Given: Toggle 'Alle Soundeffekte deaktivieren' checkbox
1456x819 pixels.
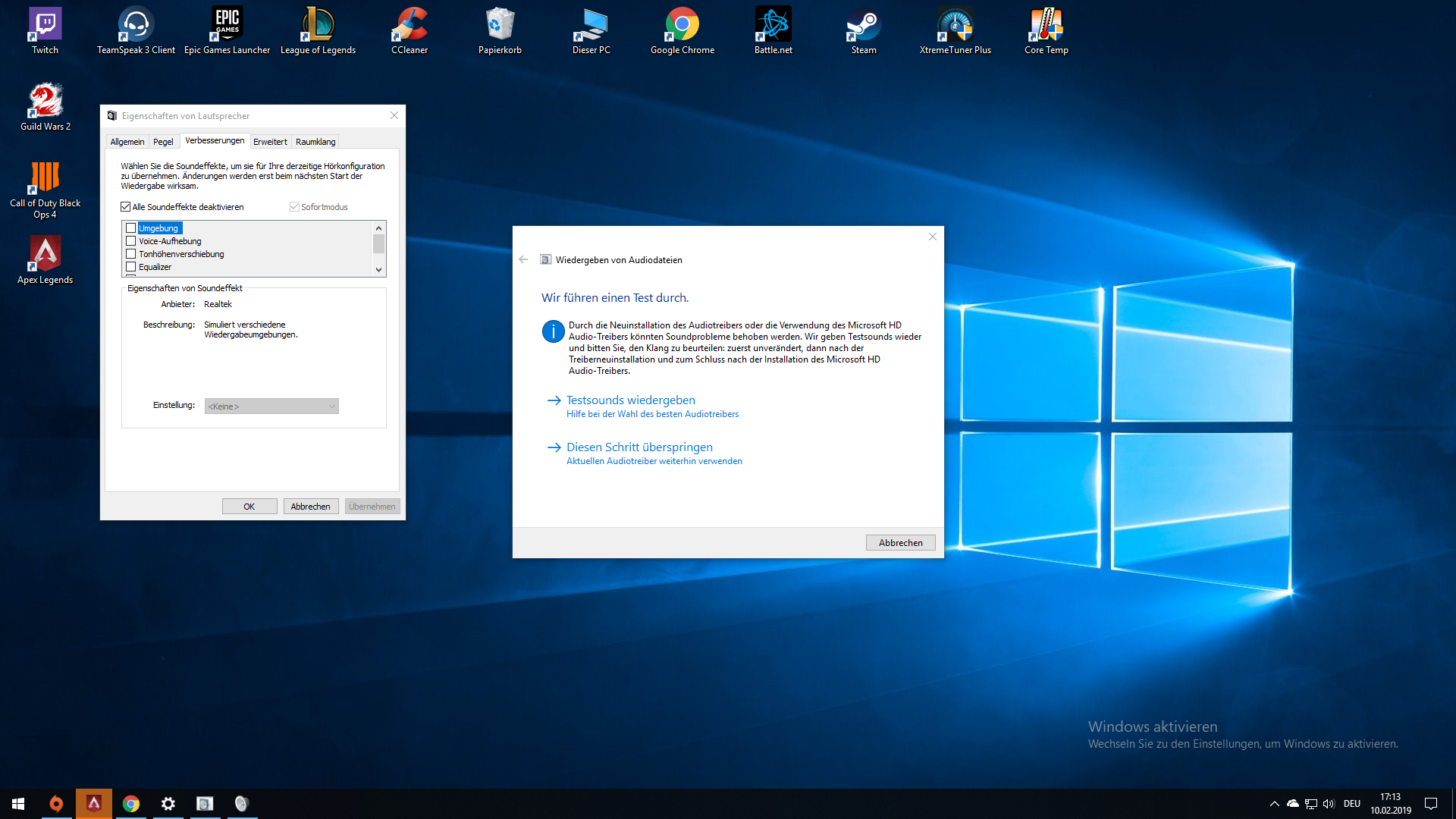Looking at the screenshot, I should (126, 207).
